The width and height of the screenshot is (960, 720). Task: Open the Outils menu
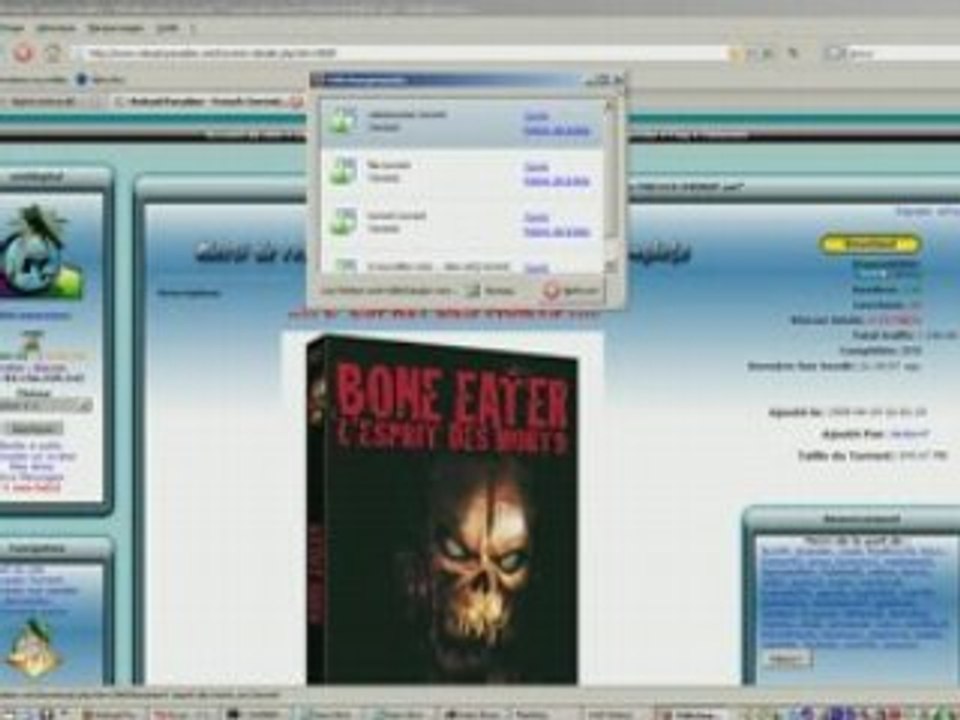pyautogui.click(x=168, y=28)
